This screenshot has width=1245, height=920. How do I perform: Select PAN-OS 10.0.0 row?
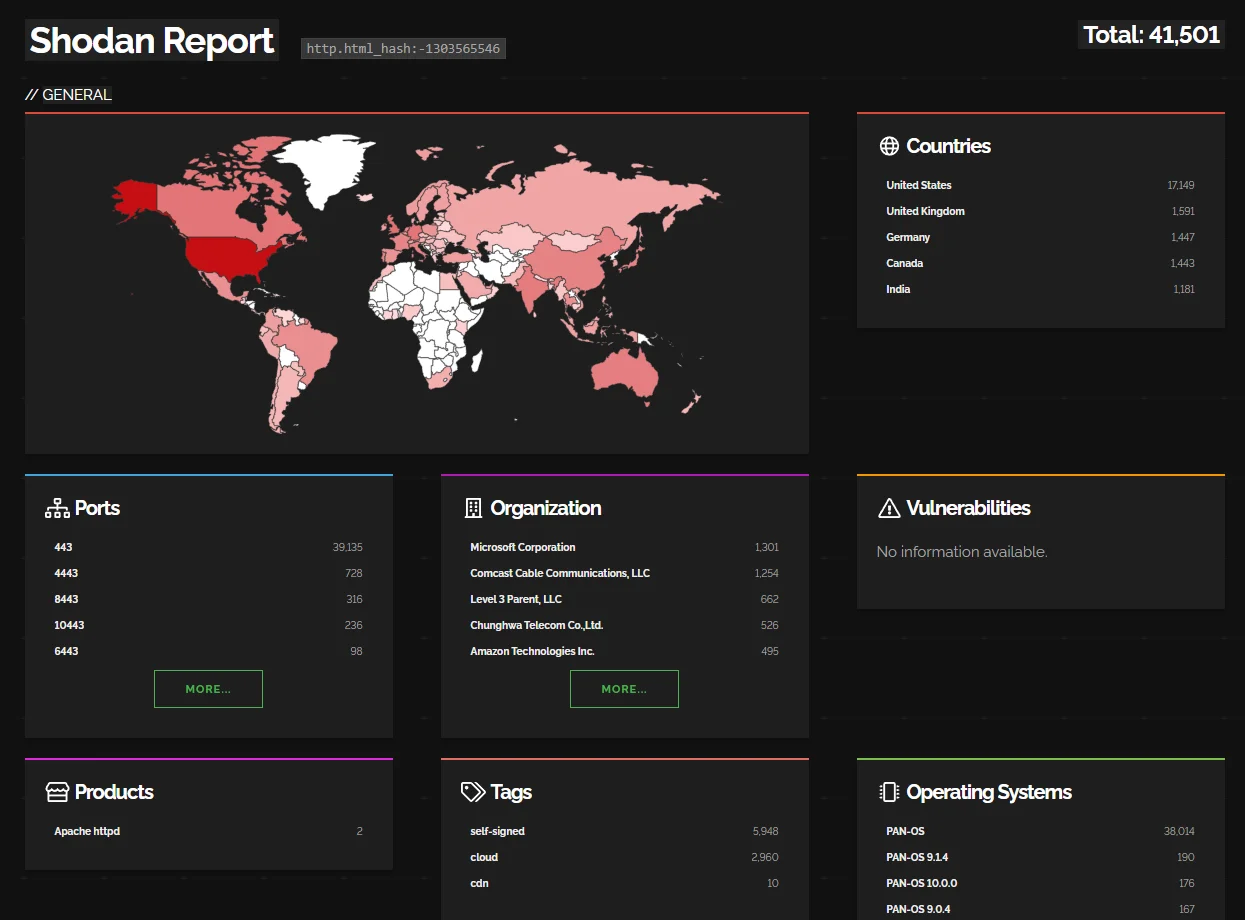click(x=1040, y=883)
